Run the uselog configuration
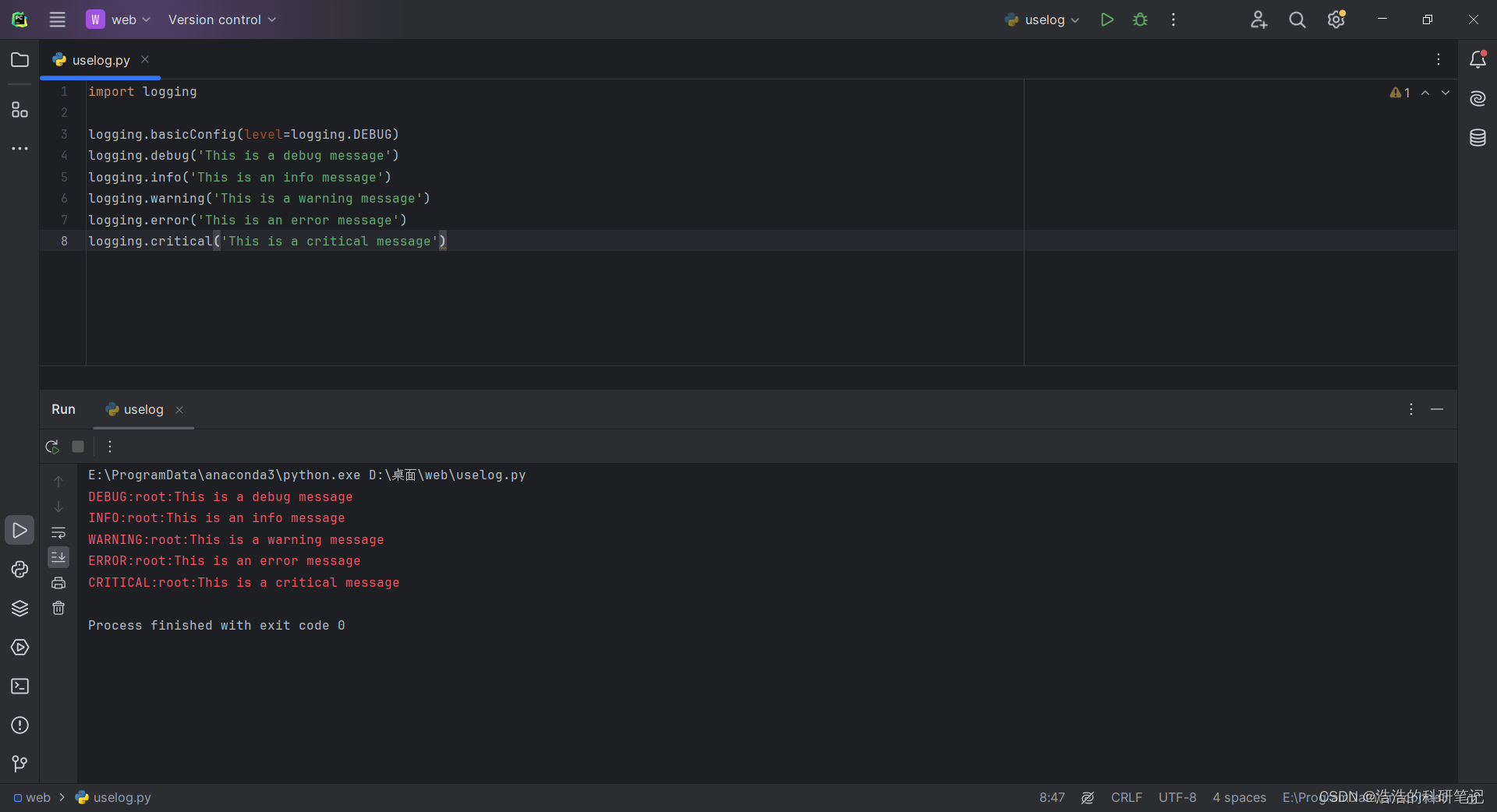 [1106, 19]
